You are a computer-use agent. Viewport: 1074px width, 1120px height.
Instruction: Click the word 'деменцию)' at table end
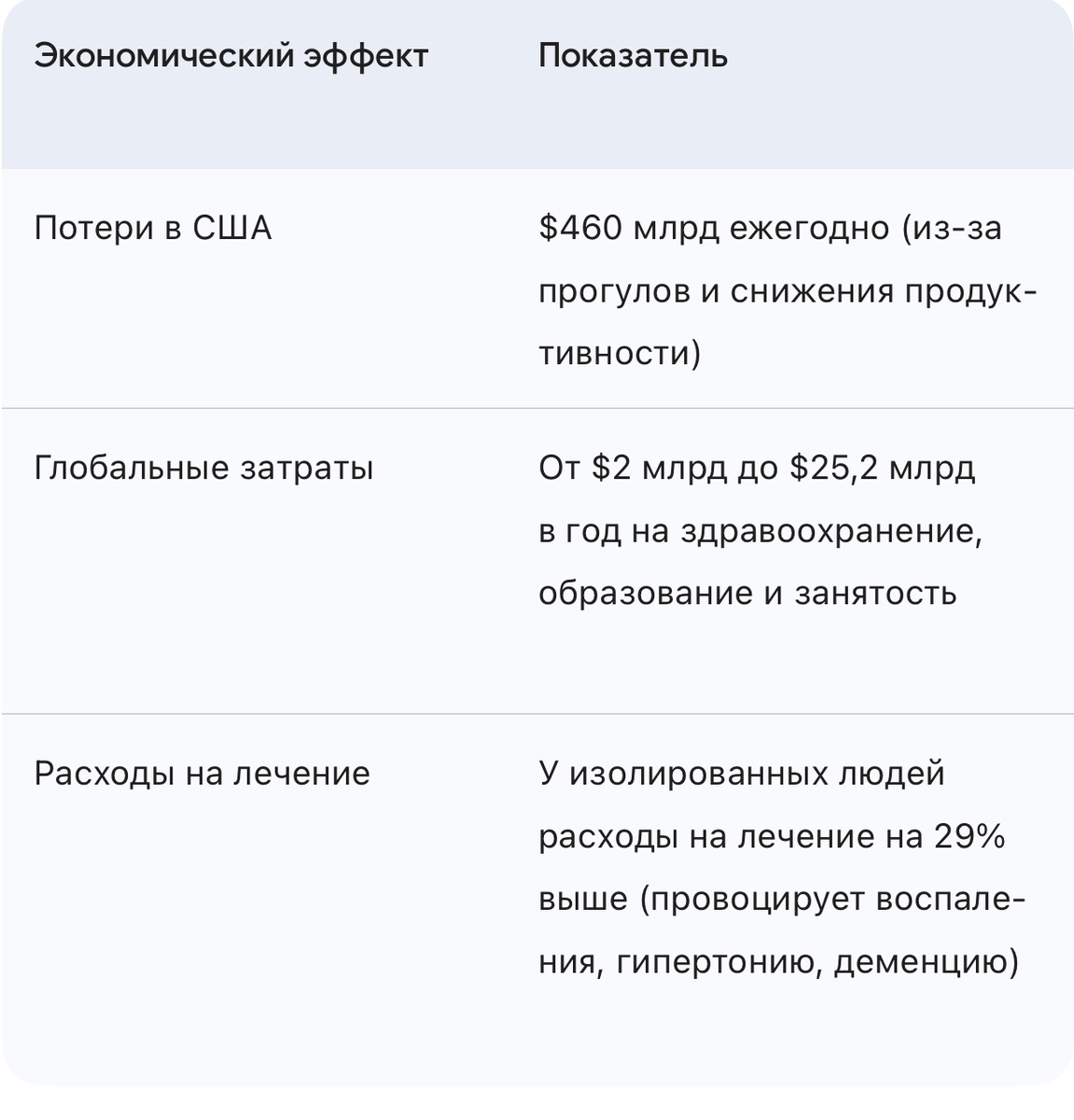(x=926, y=962)
